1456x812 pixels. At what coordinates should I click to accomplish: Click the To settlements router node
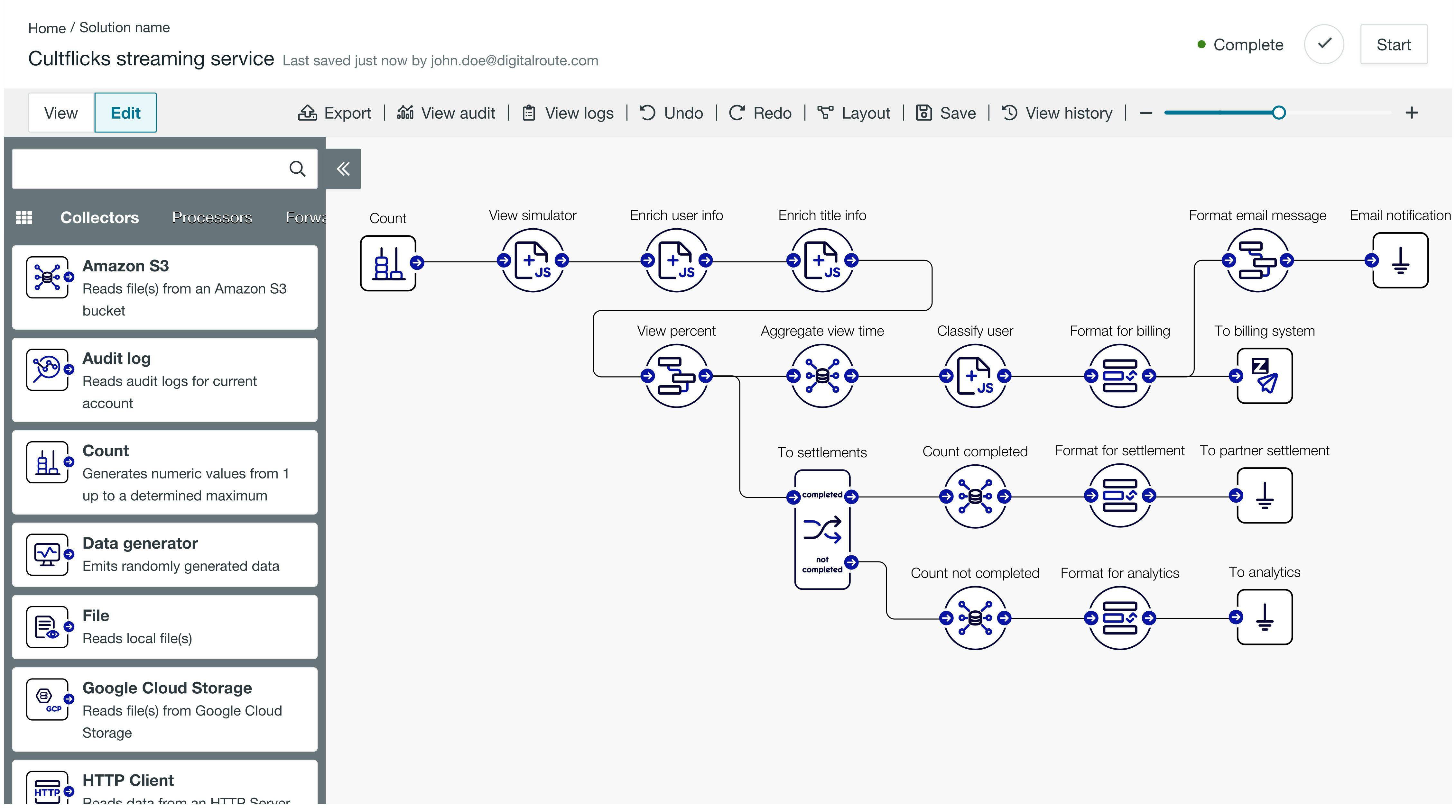tap(822, 530)
